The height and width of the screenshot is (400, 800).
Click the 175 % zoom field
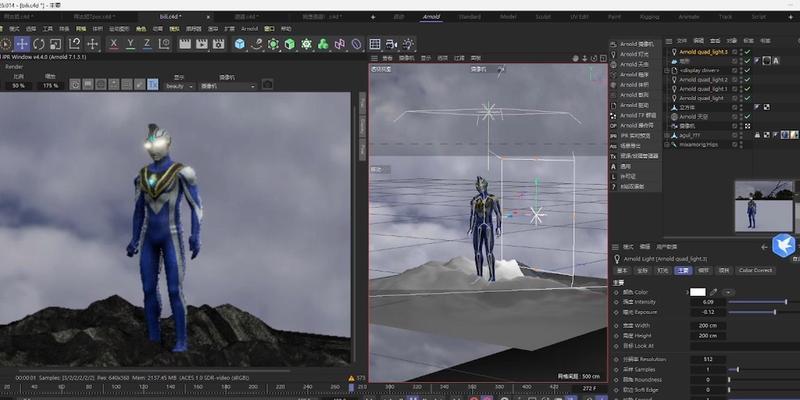point(50,86)
